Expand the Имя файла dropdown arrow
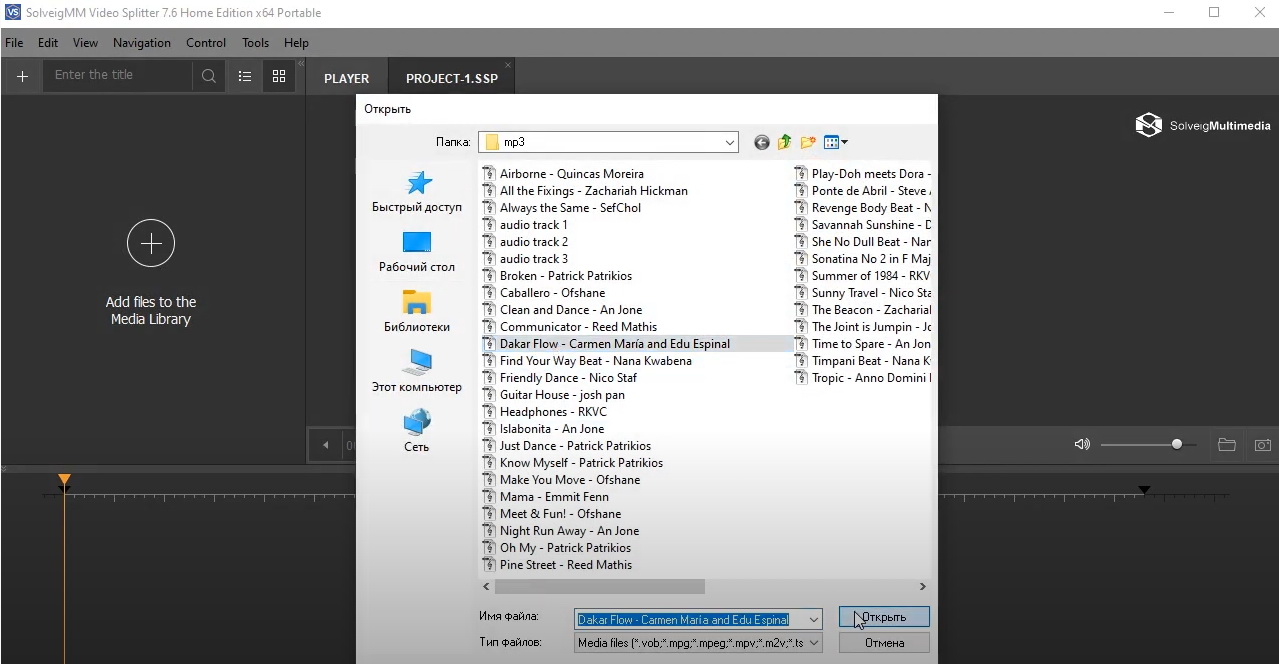1279x664 pixels. coord(813,620)
